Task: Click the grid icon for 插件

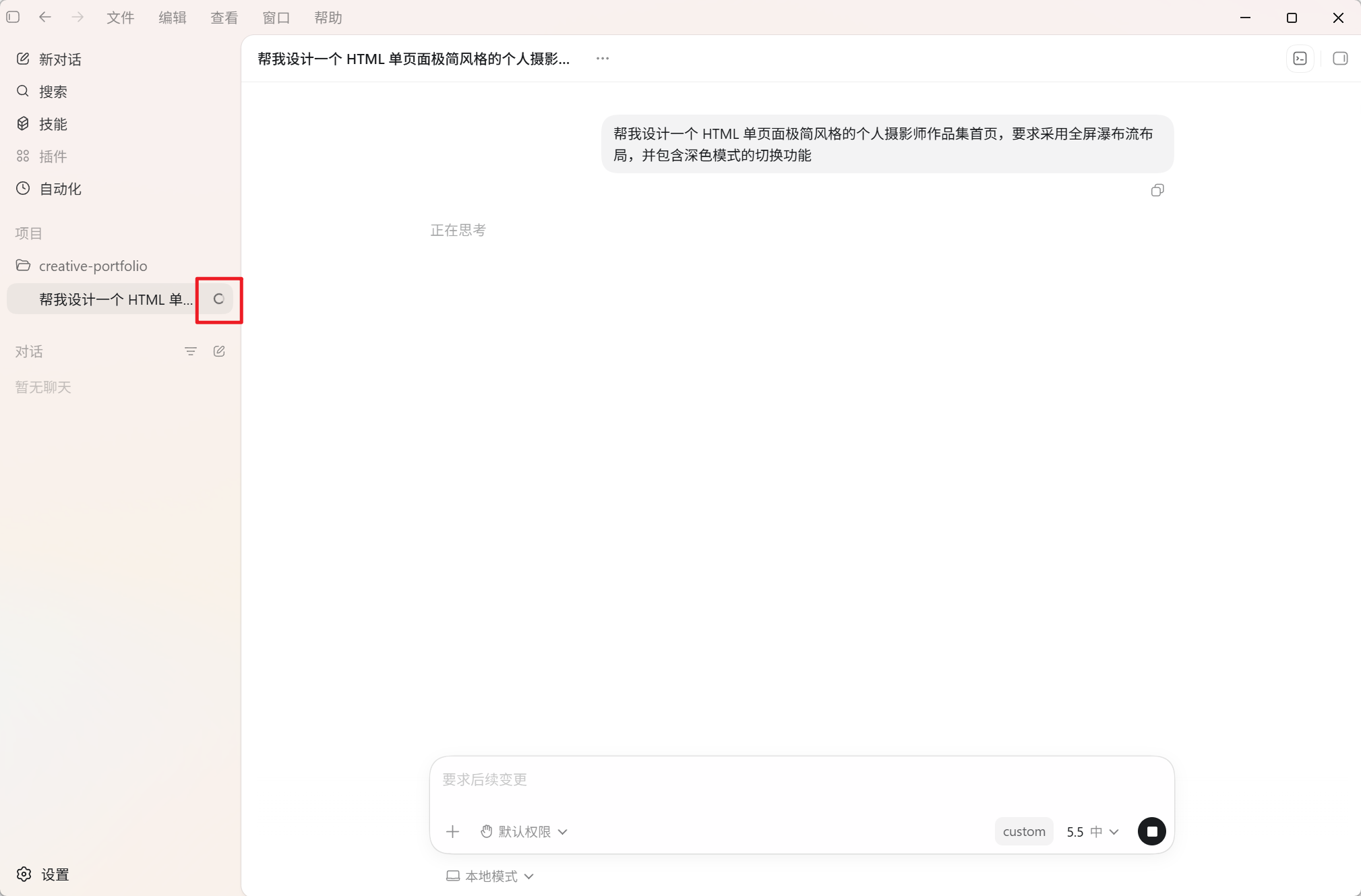Action: tap(23, 156)
